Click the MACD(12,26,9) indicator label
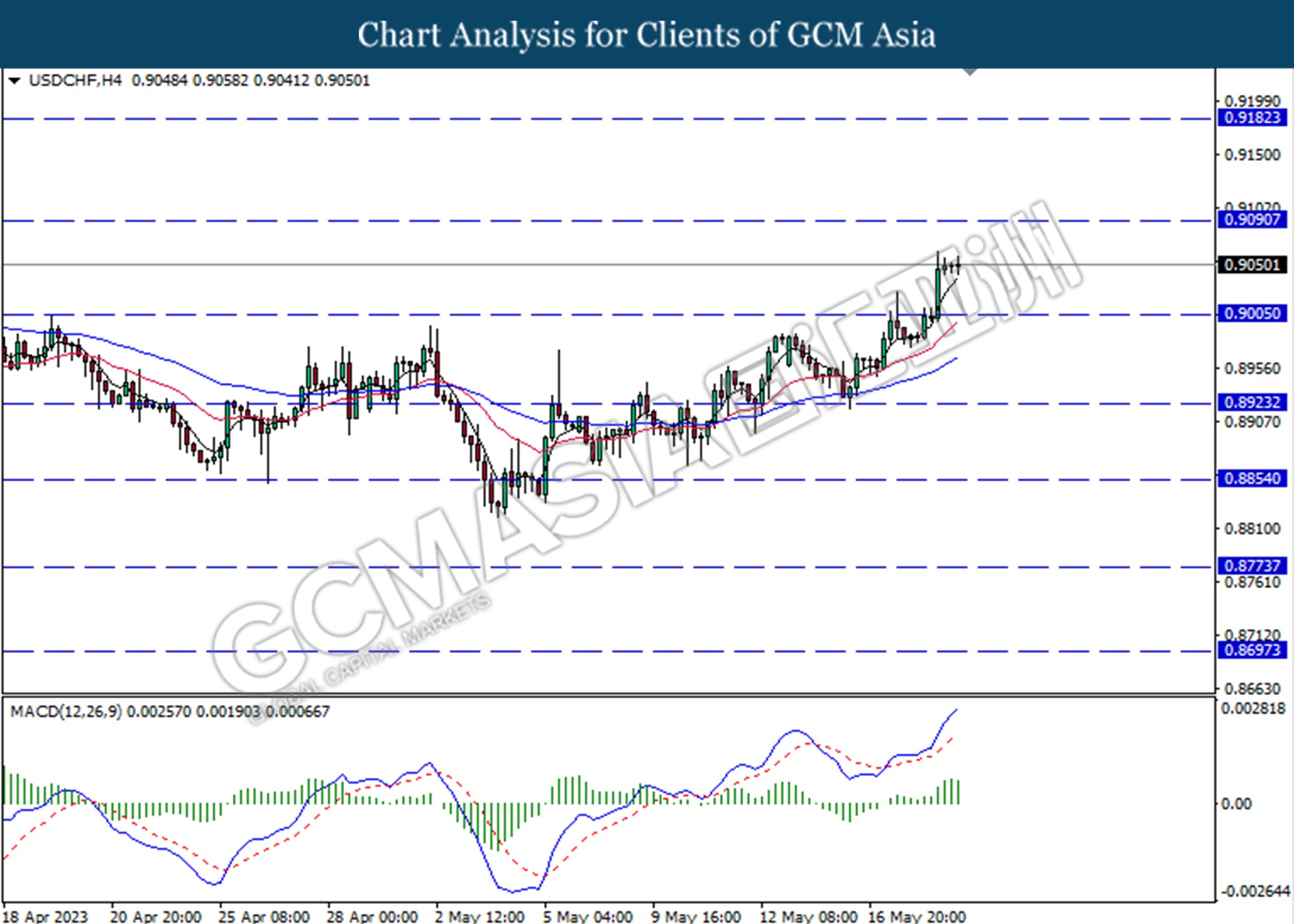Screen dimensions: 1294x924 66,712
